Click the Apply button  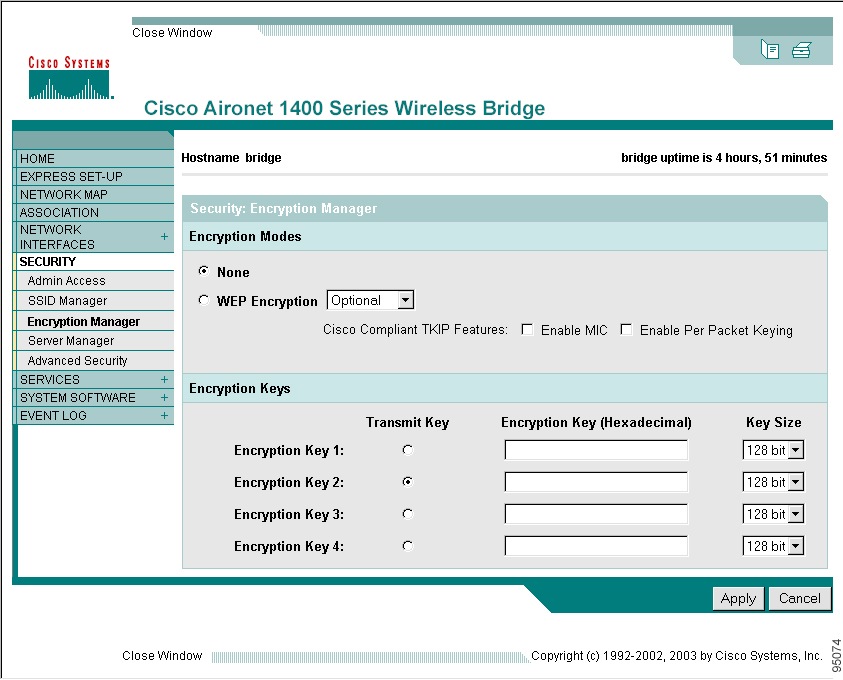click(x=738, y=598)
